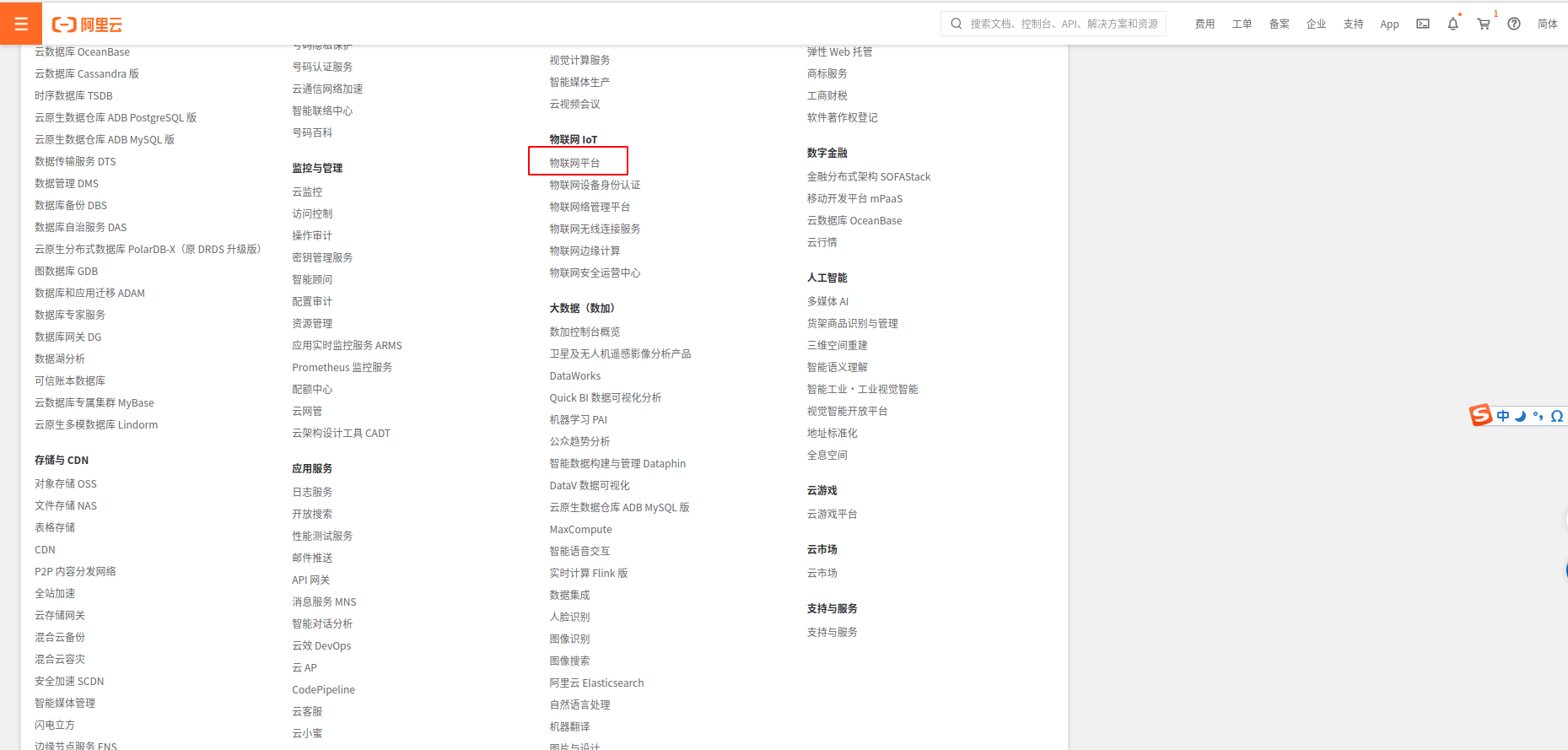Open the MaxCompute link
This screenshot has width=1568, height=750.
(x=580, y=529)
